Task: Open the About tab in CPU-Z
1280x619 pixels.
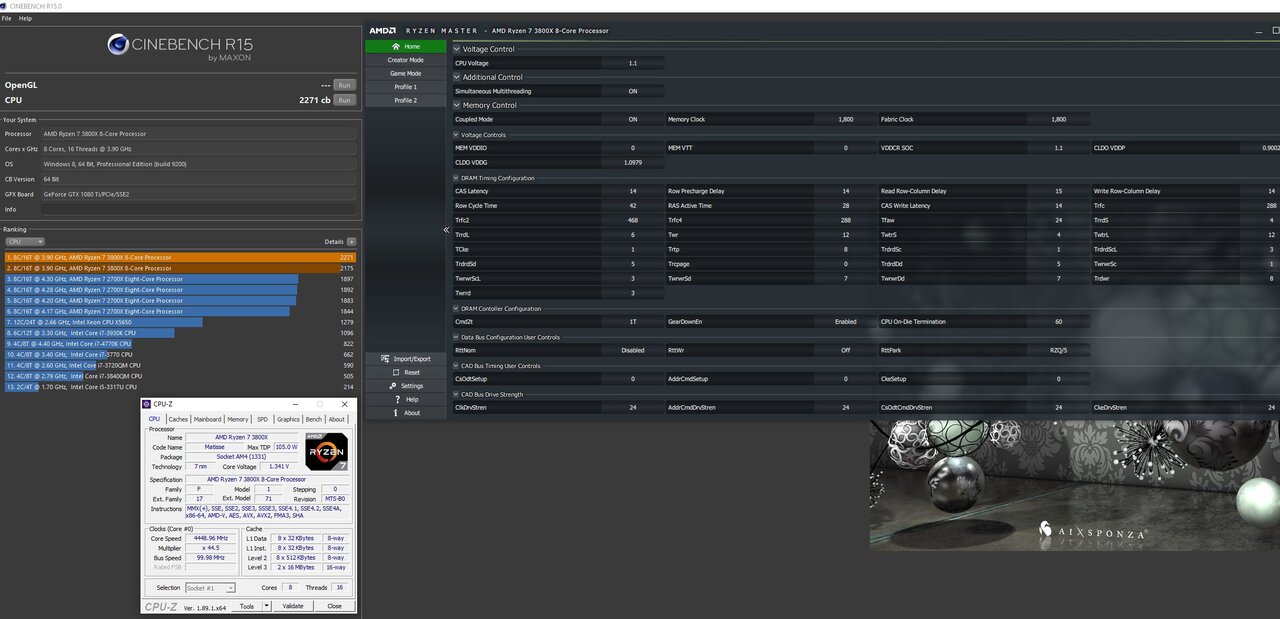Action: [337, 419]
